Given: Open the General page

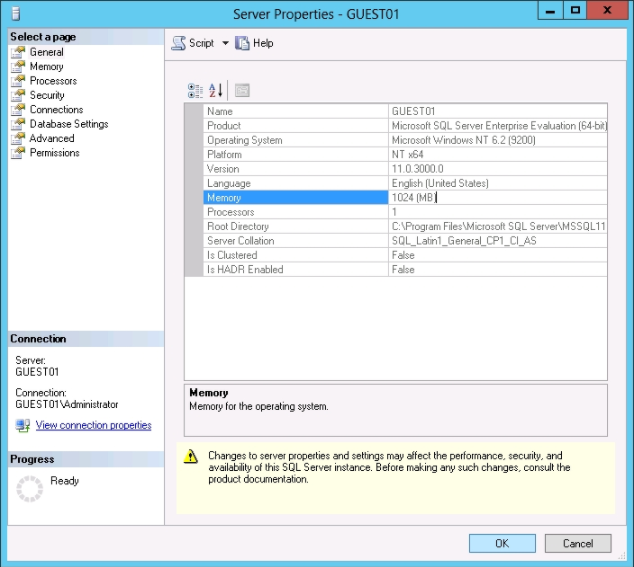Looking at the screenshot, I should (46, 52).
